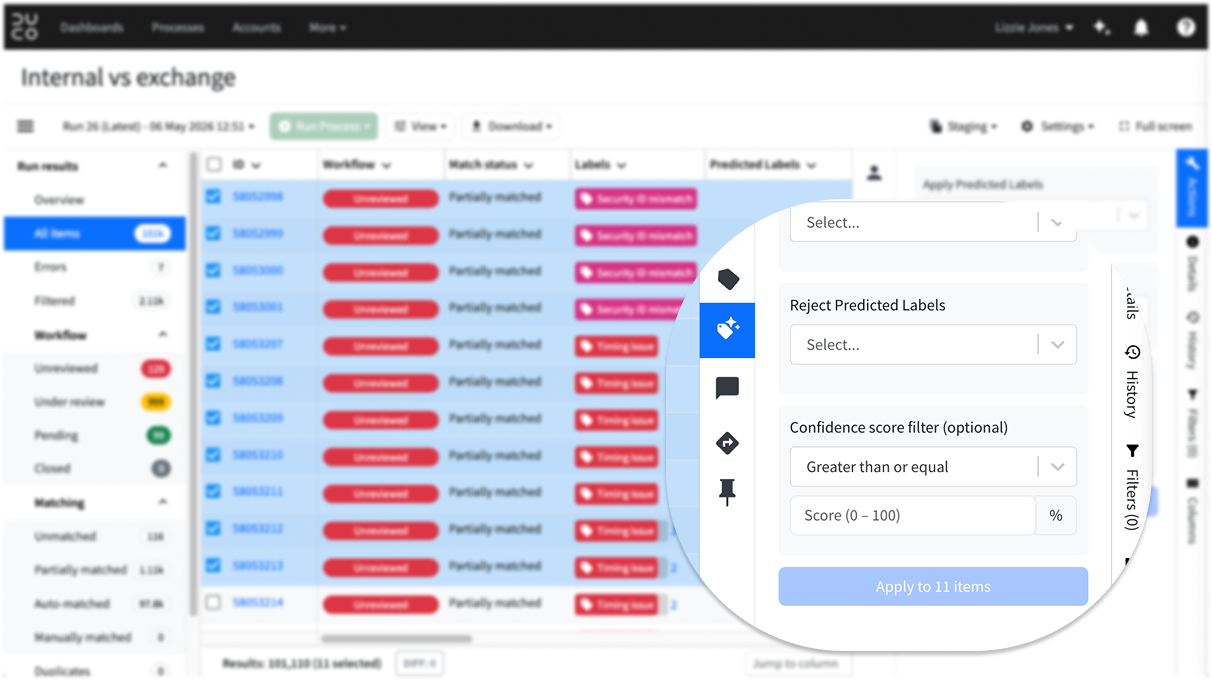Click the Apply to 11 items button
The height and width of the screenshot is (680, 1212).
coord(933,587)
